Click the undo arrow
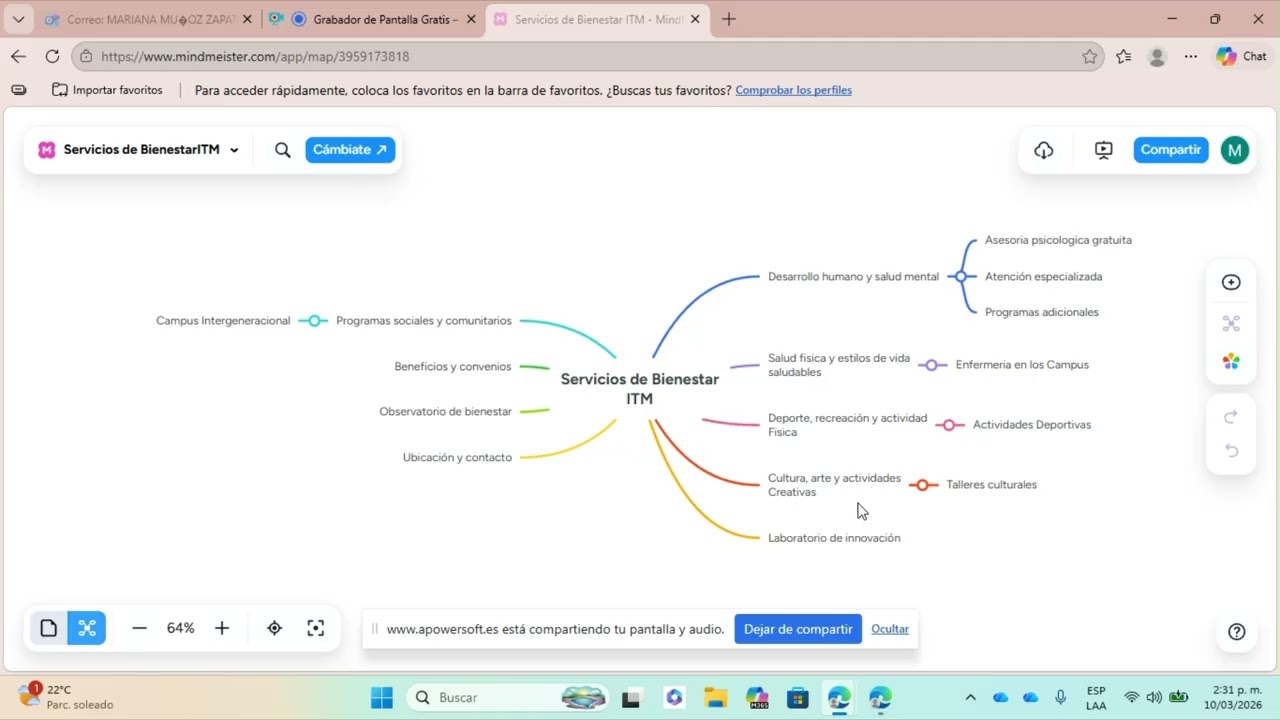 point(1232,451)
